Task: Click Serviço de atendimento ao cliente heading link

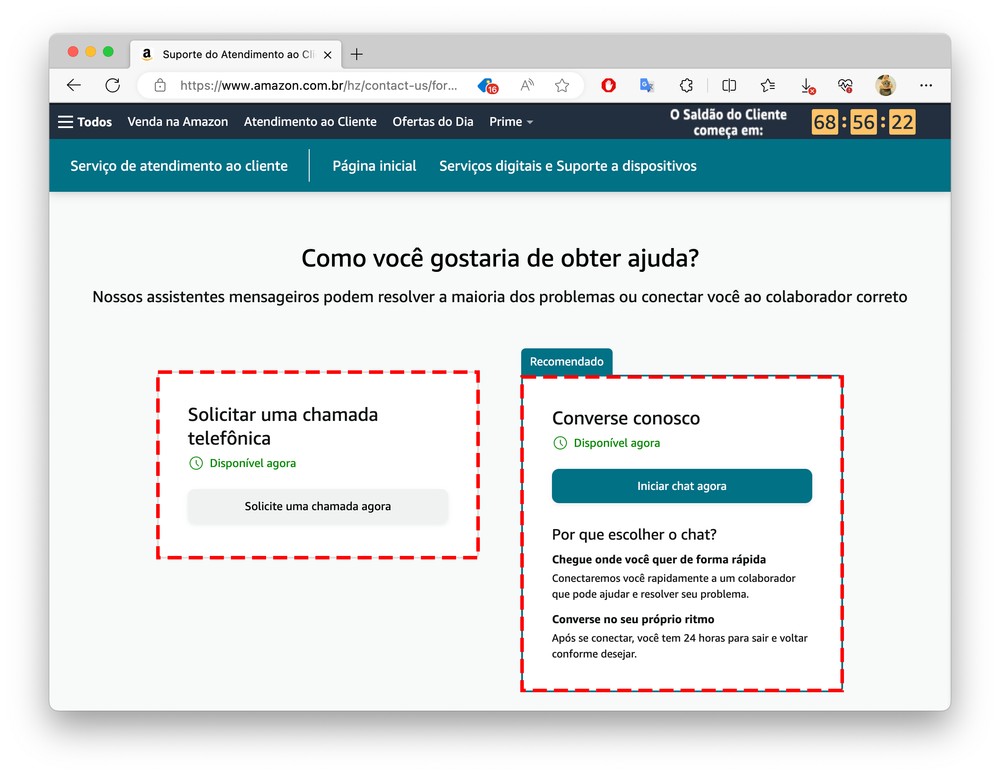Action: (179, 166)
